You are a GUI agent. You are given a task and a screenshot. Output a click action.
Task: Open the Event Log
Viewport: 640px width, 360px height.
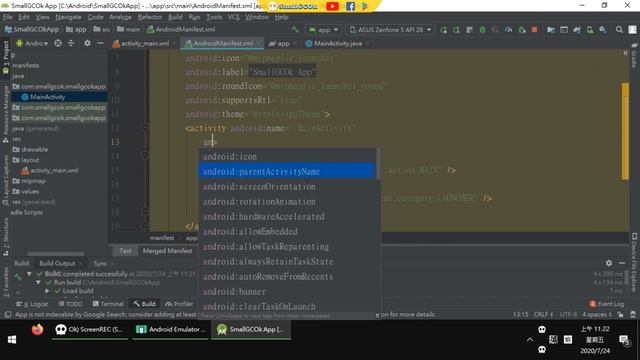click(607, 304)
